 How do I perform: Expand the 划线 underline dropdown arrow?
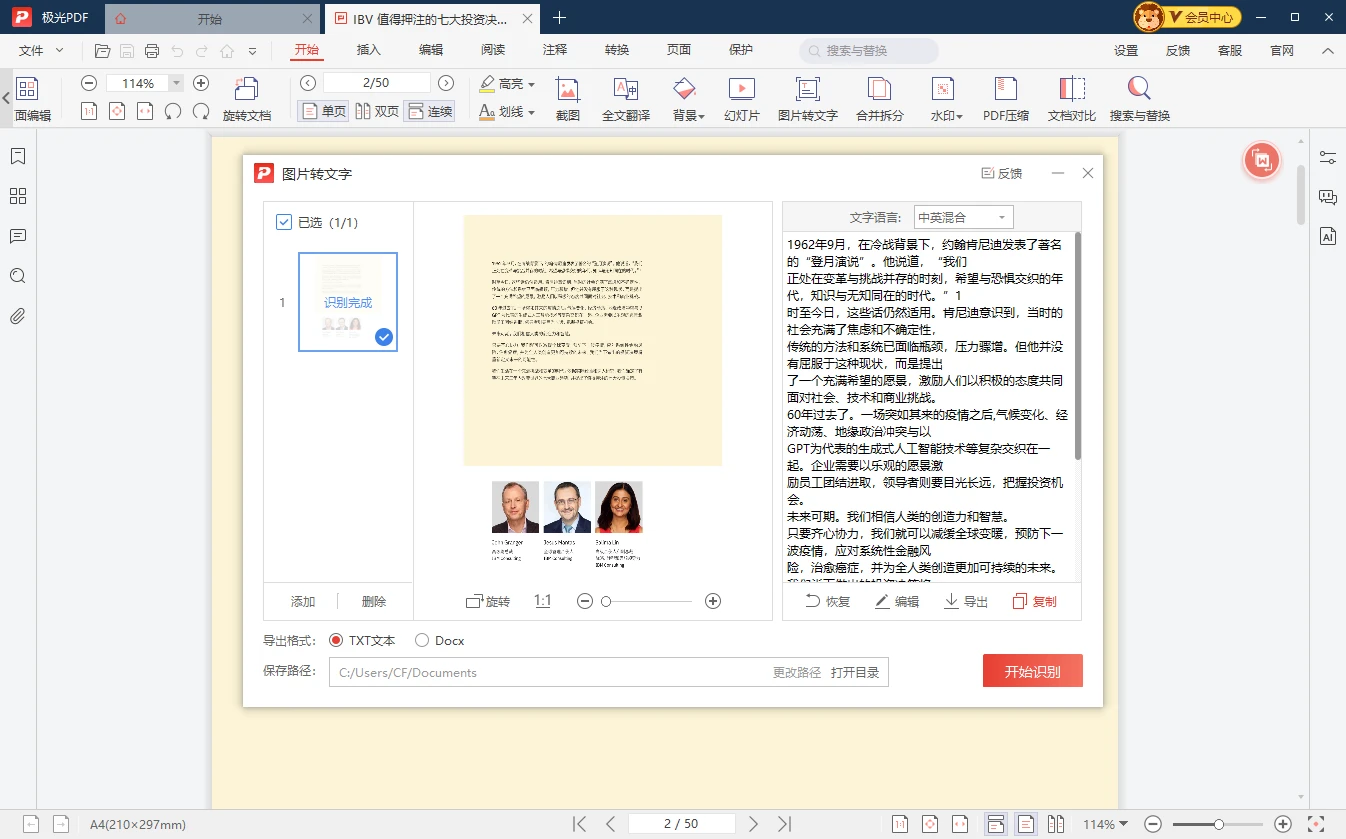531,112
